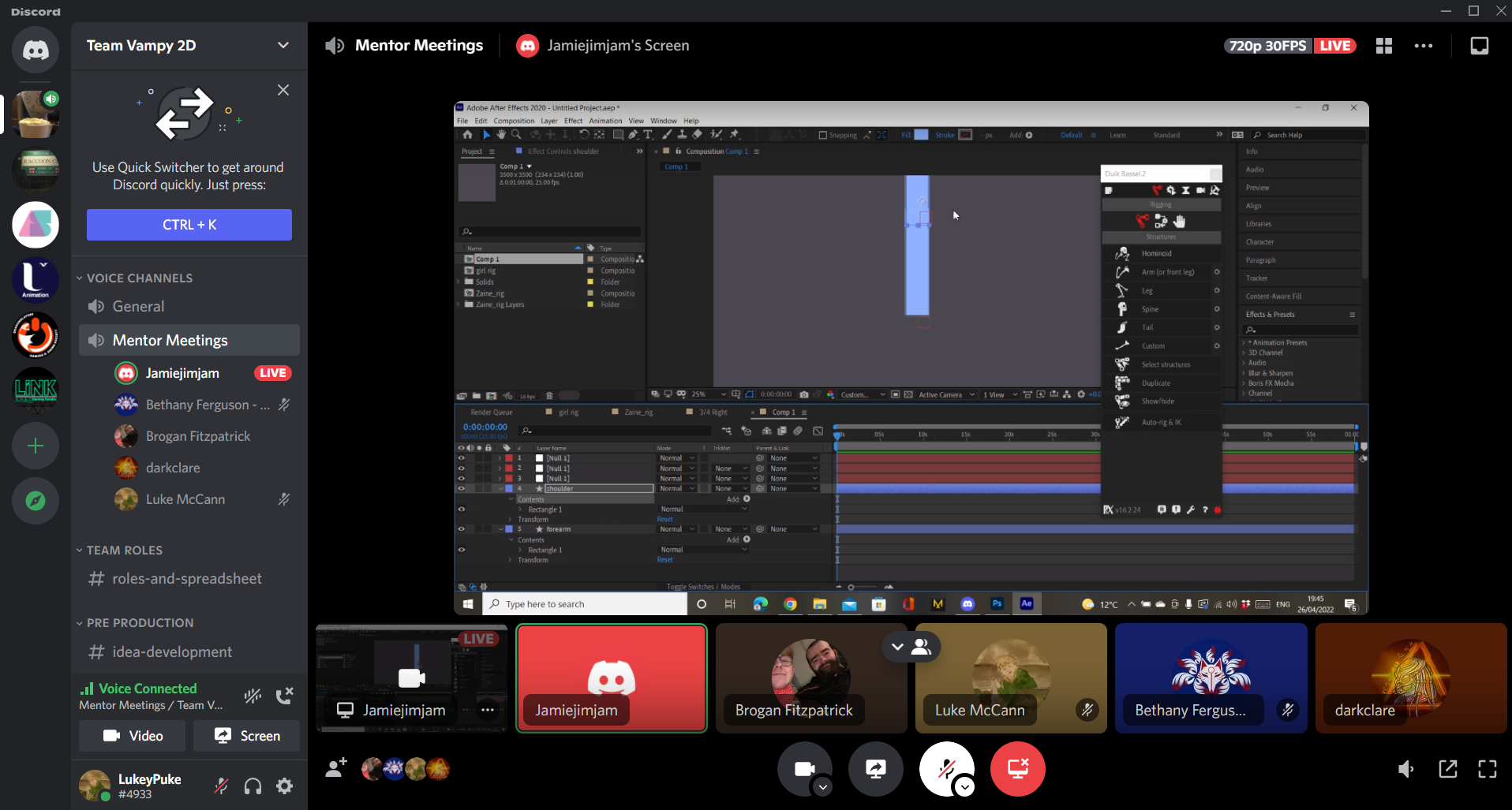Enter full screen icon

pos(1488,768)
